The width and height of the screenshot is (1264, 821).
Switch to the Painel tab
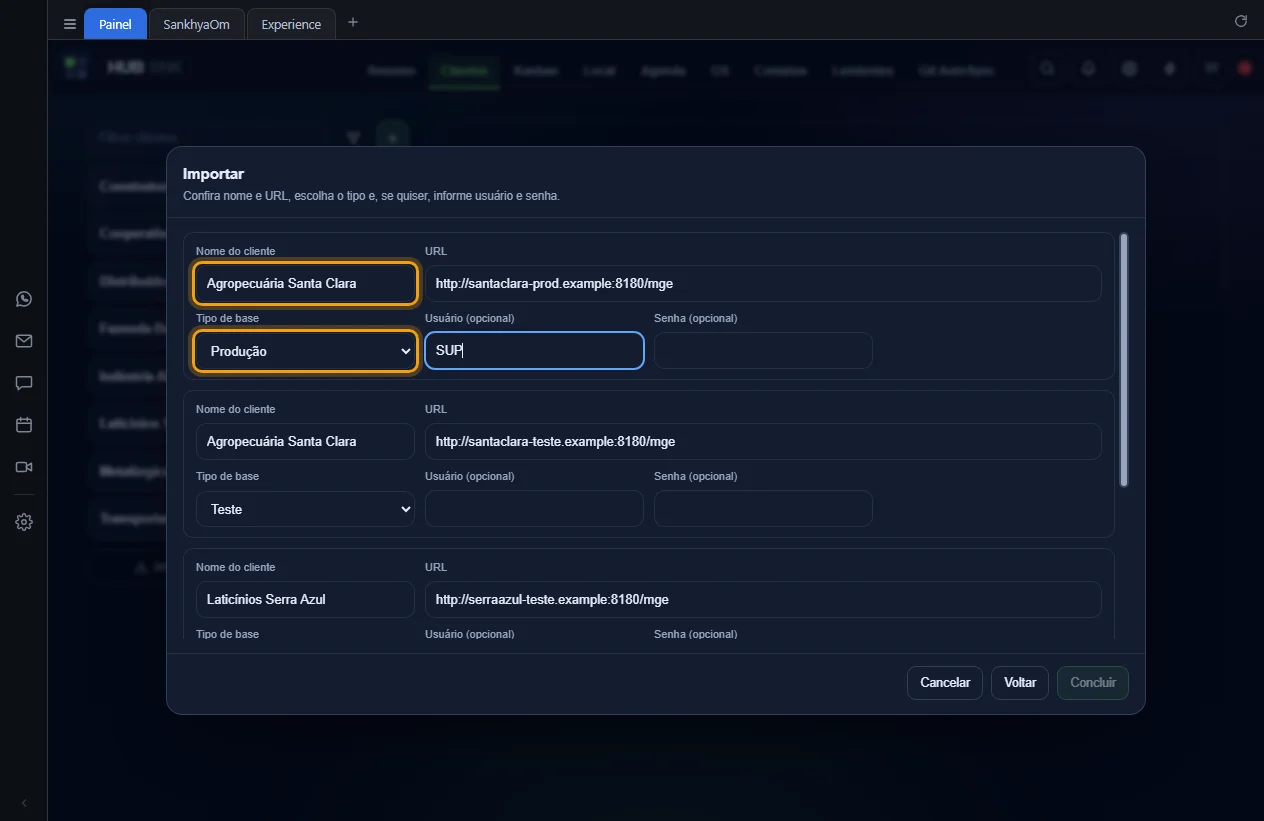click(115, 24)
